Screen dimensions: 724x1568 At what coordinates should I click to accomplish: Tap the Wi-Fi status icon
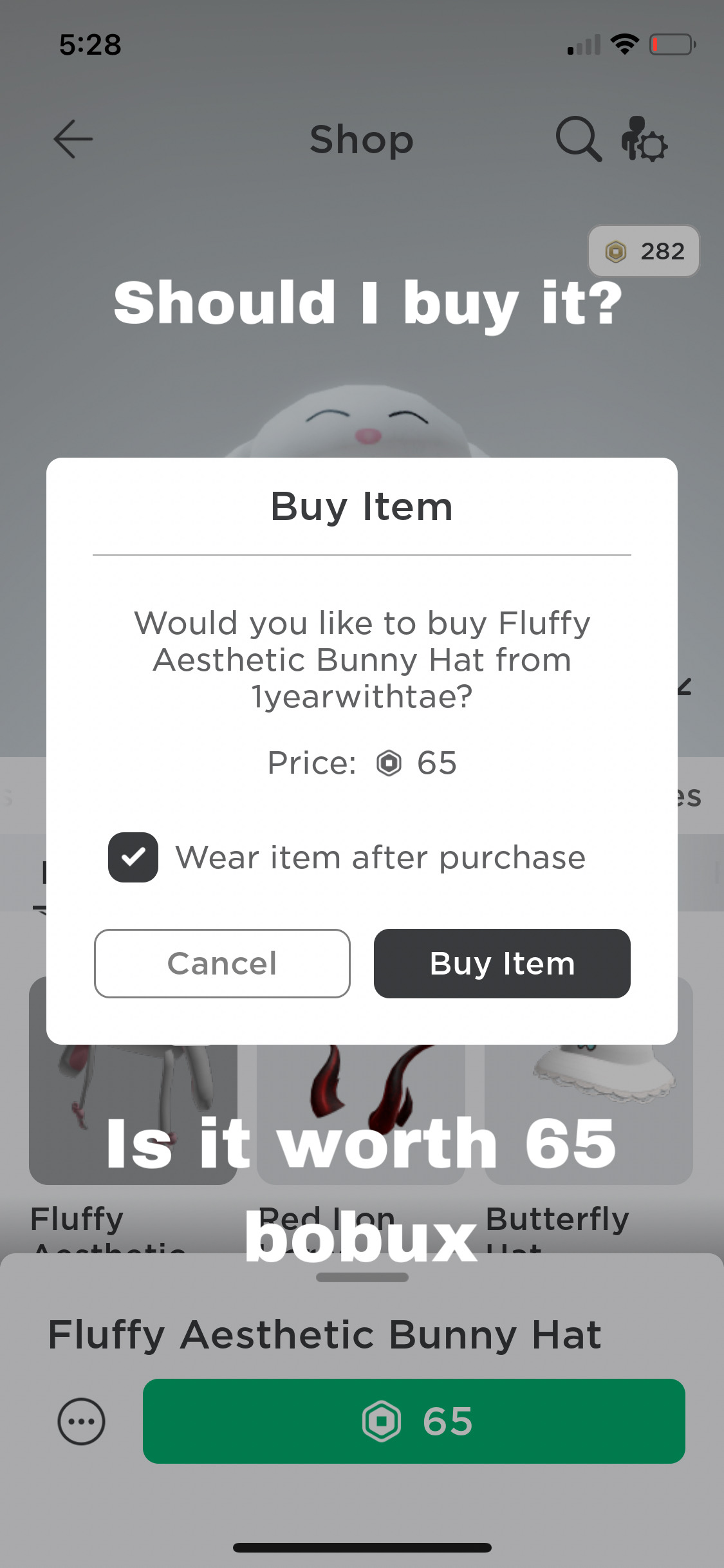click(x=624, y=44)
